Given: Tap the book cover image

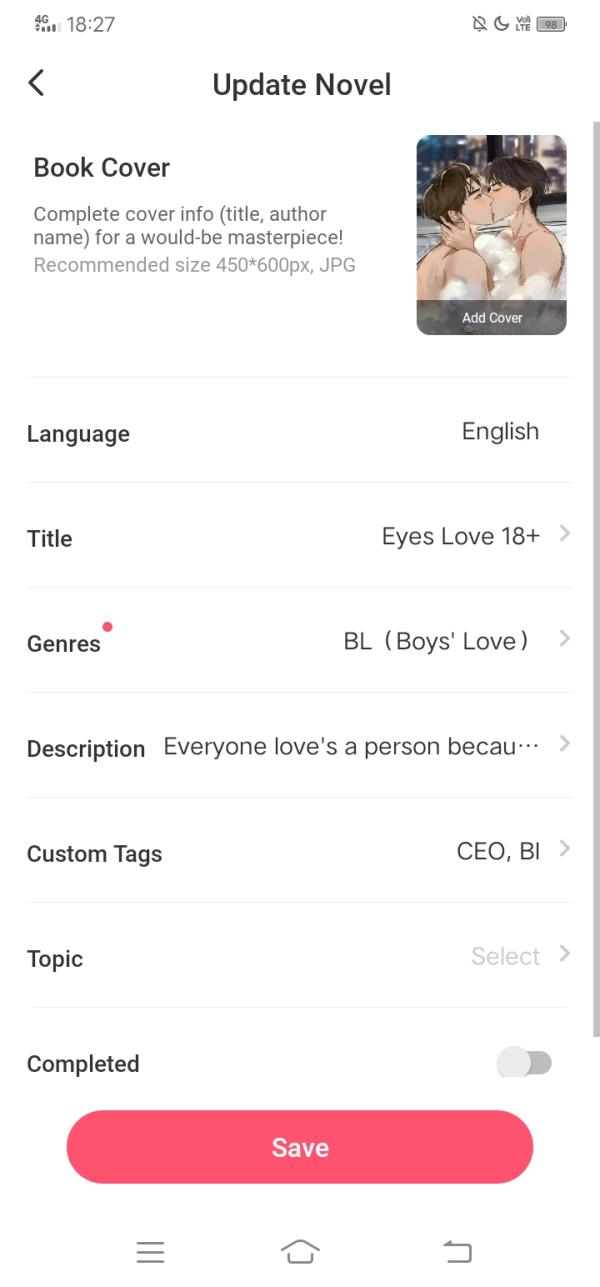Looking at the screenshot, I should [491, 220].
